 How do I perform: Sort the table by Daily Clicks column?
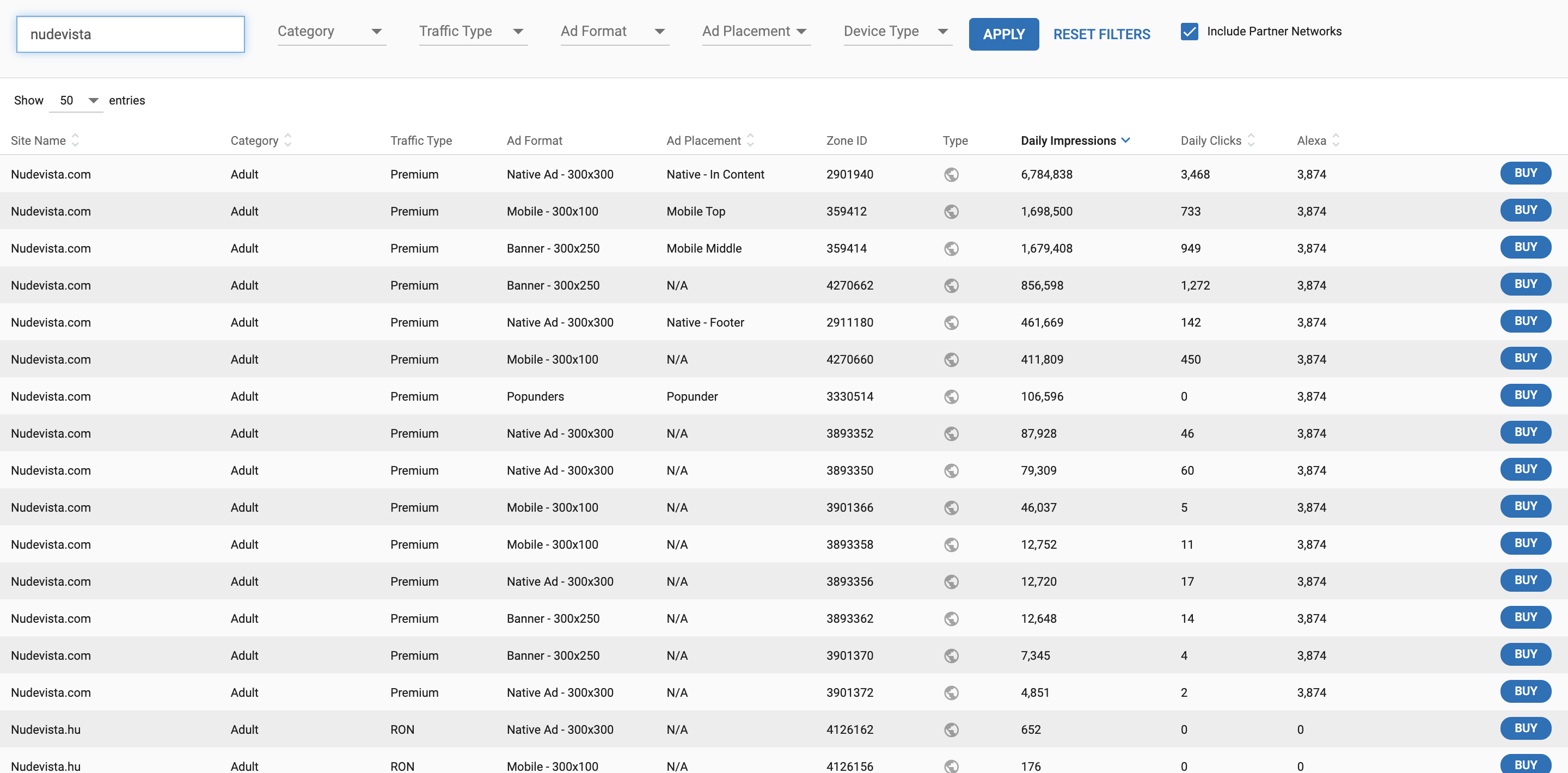pyautogui.click(x=1217, y=140)
